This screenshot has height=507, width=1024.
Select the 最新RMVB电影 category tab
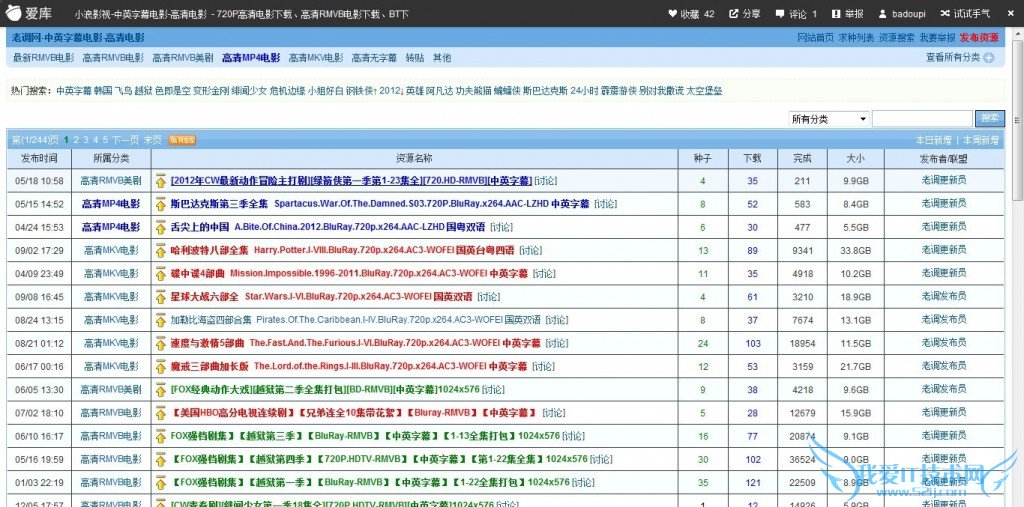point(43,58)
